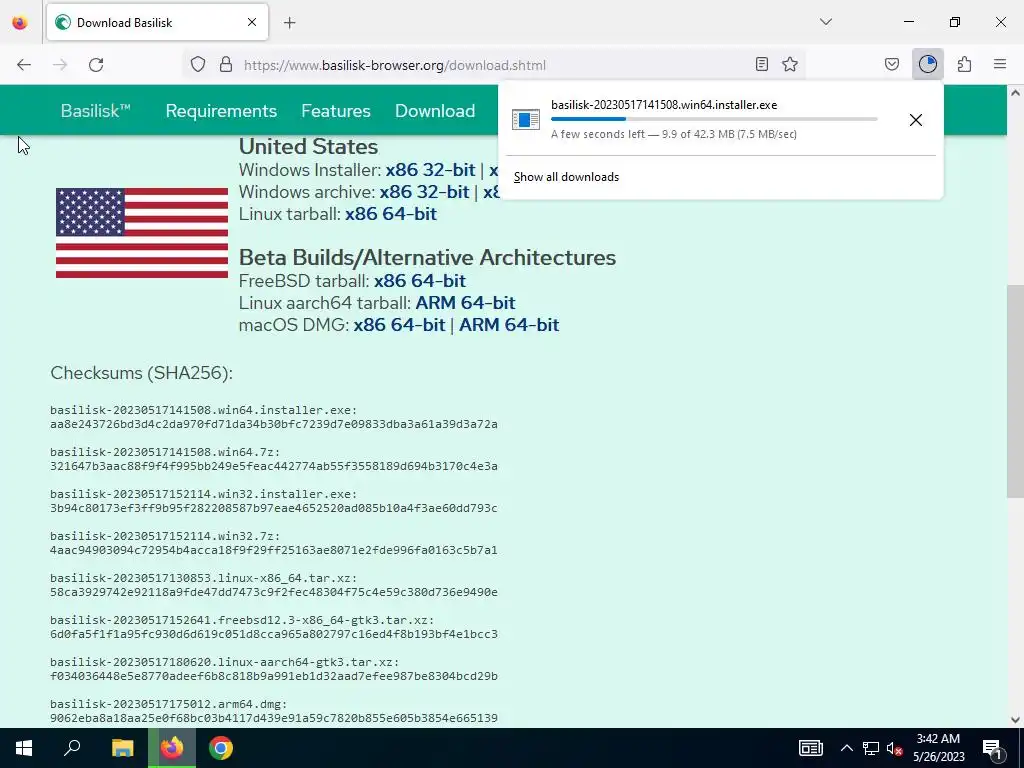Open Show all downloads
The height and width of the screenshot is (768, 1024).
tap(566, 177)
